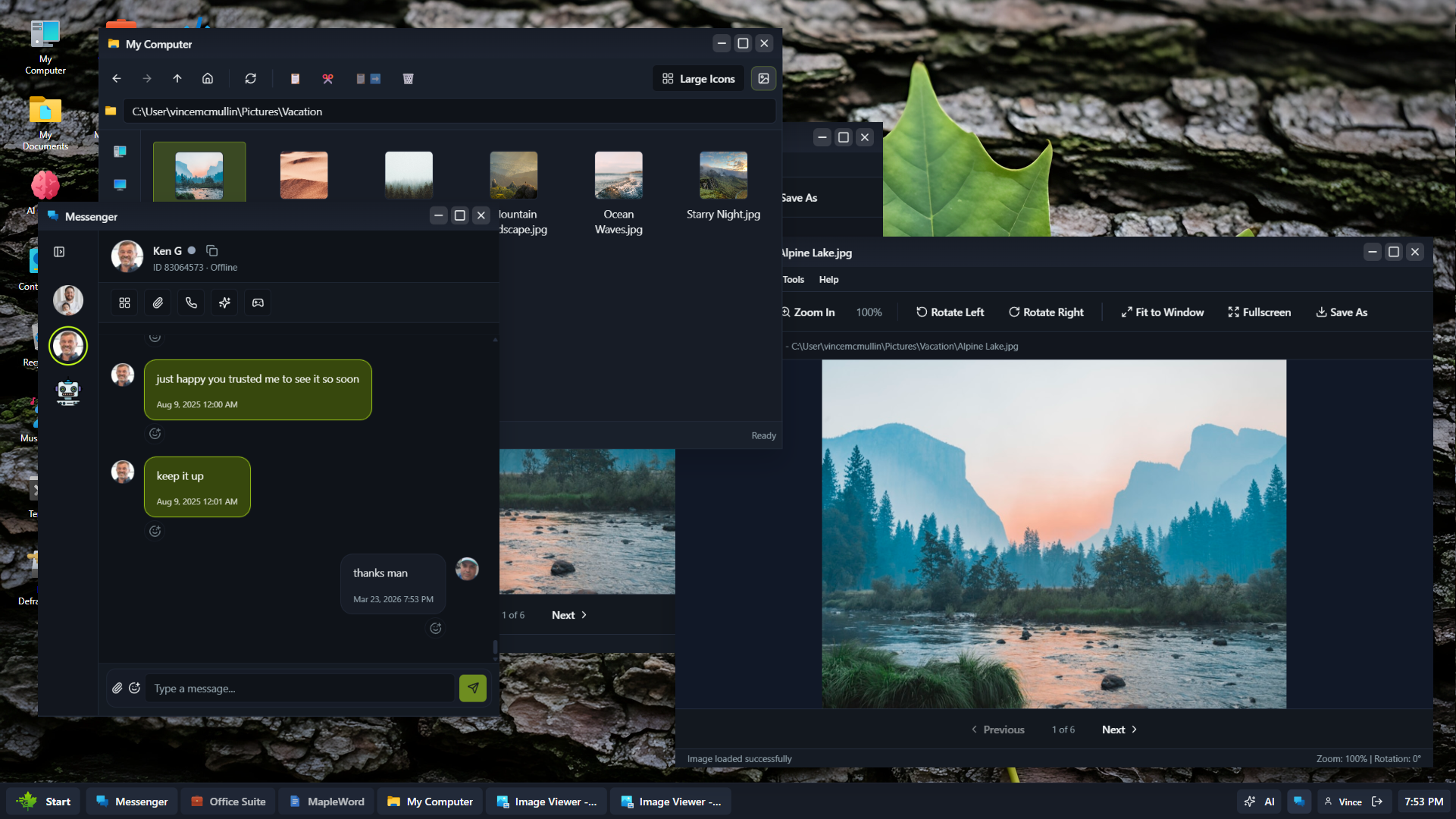Rotate the image left
This screenshot has height=819, width=1456.
[950, 312]
